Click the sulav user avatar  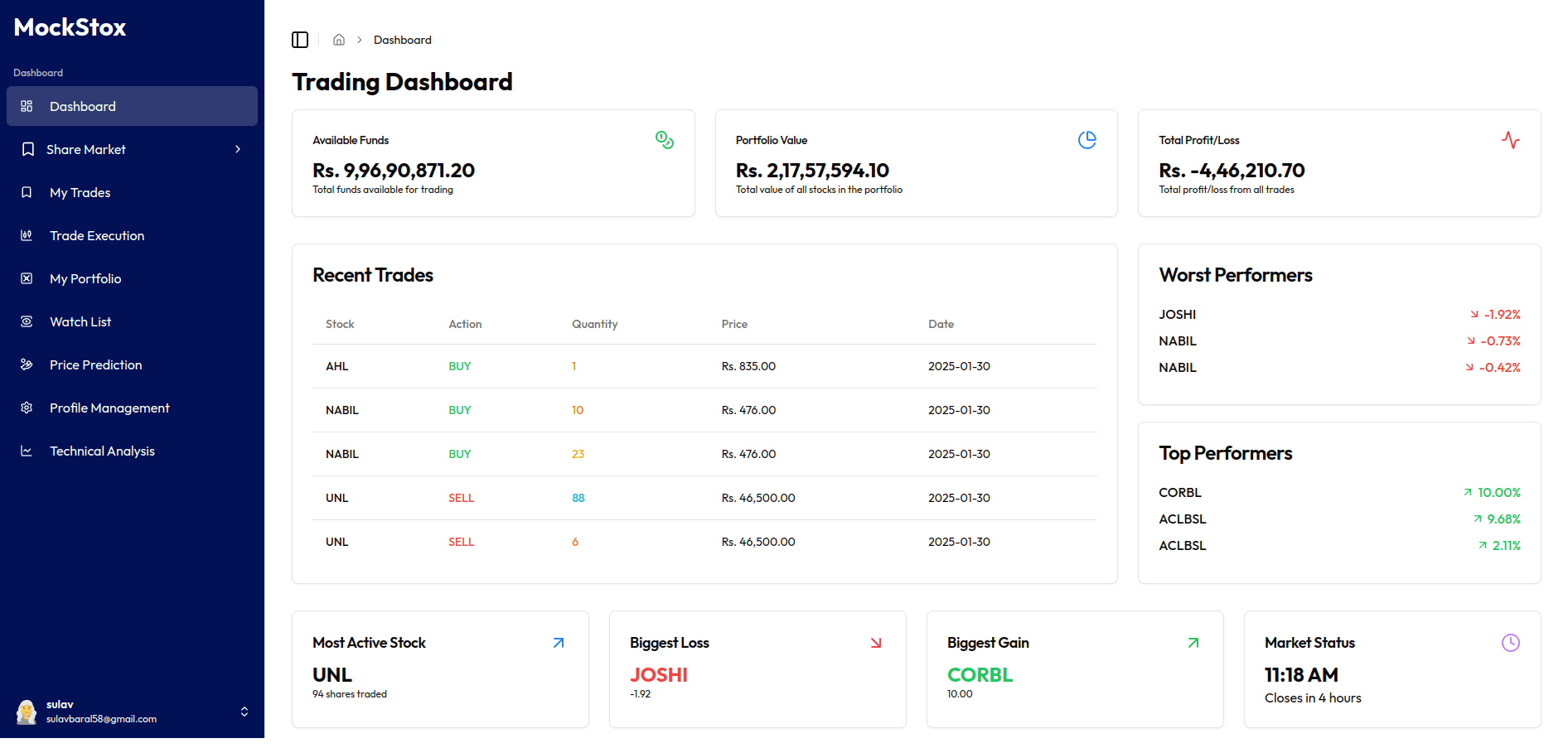(x=27, y=712)
